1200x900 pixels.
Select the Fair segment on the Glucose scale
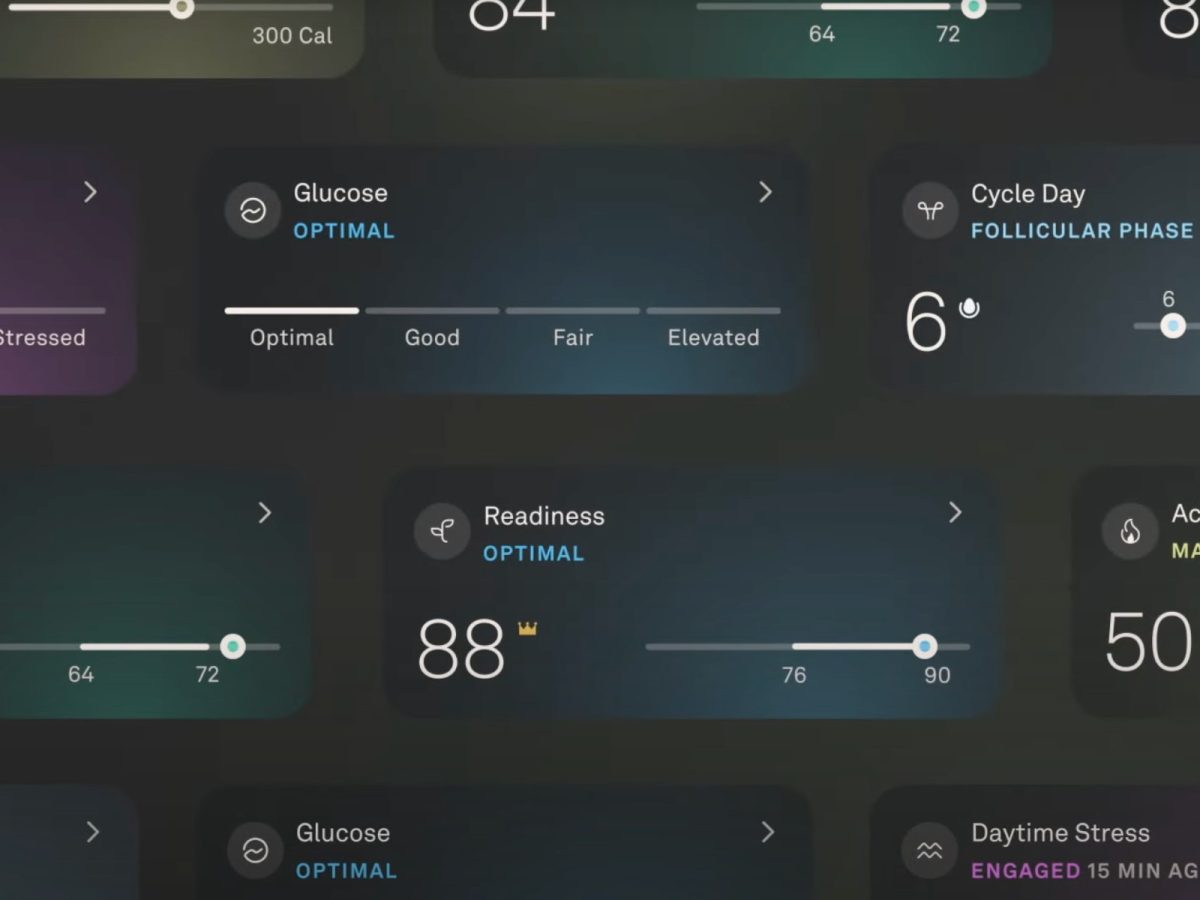(573, 326)
